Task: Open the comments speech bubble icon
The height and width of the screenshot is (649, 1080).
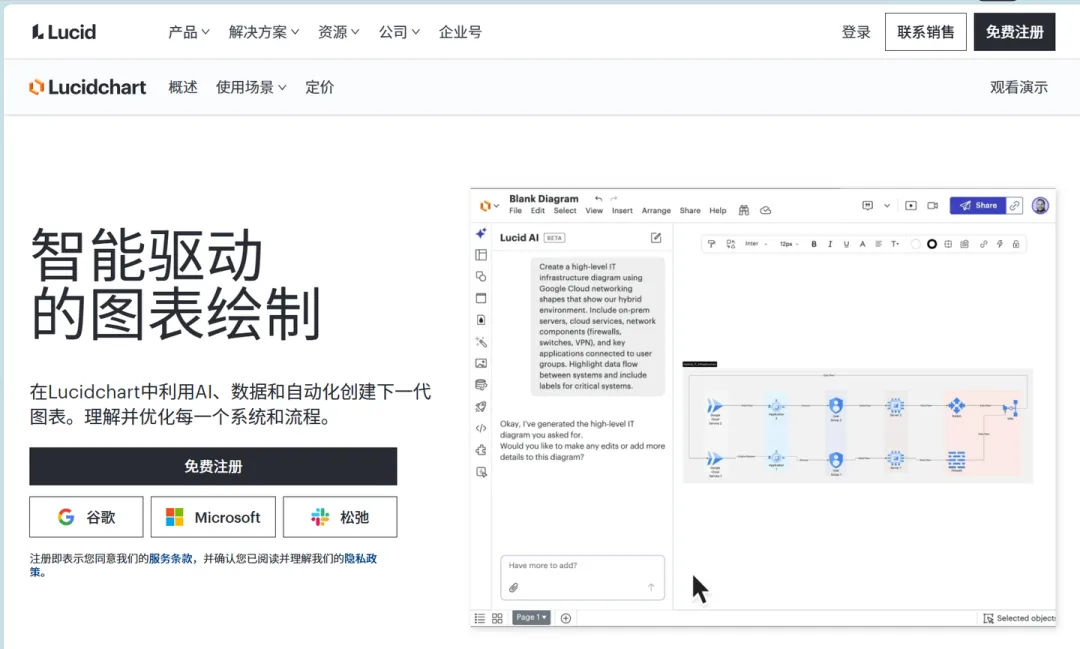Action: [867, 205]
